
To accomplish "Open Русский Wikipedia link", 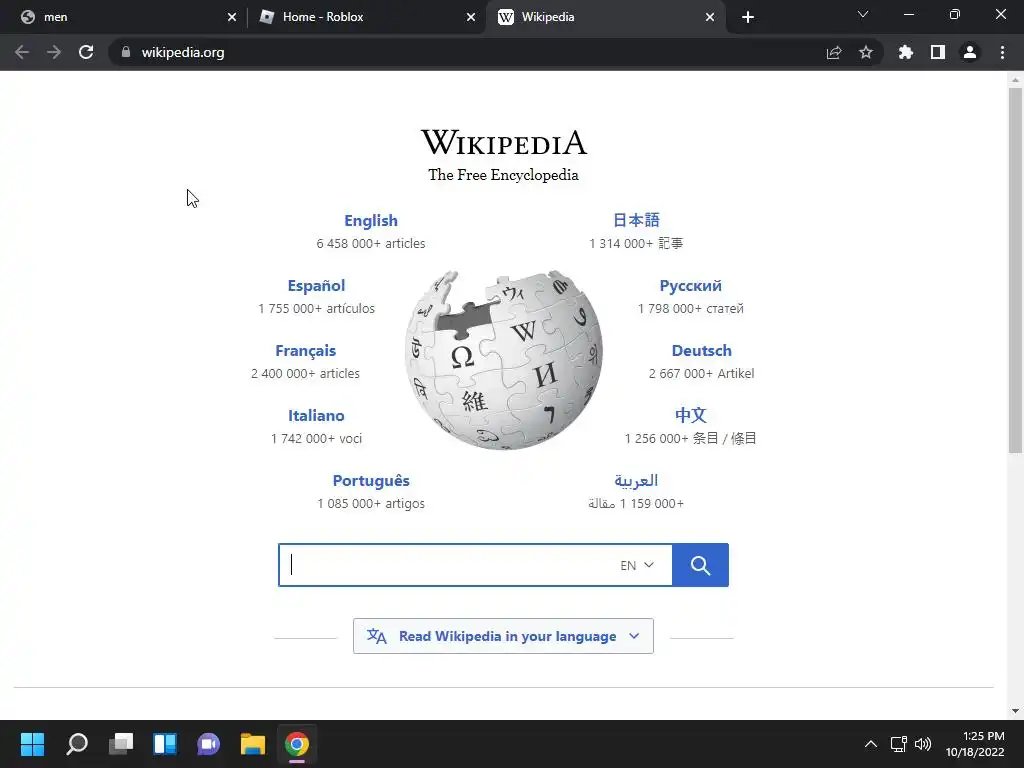I will tap(691, 285).
